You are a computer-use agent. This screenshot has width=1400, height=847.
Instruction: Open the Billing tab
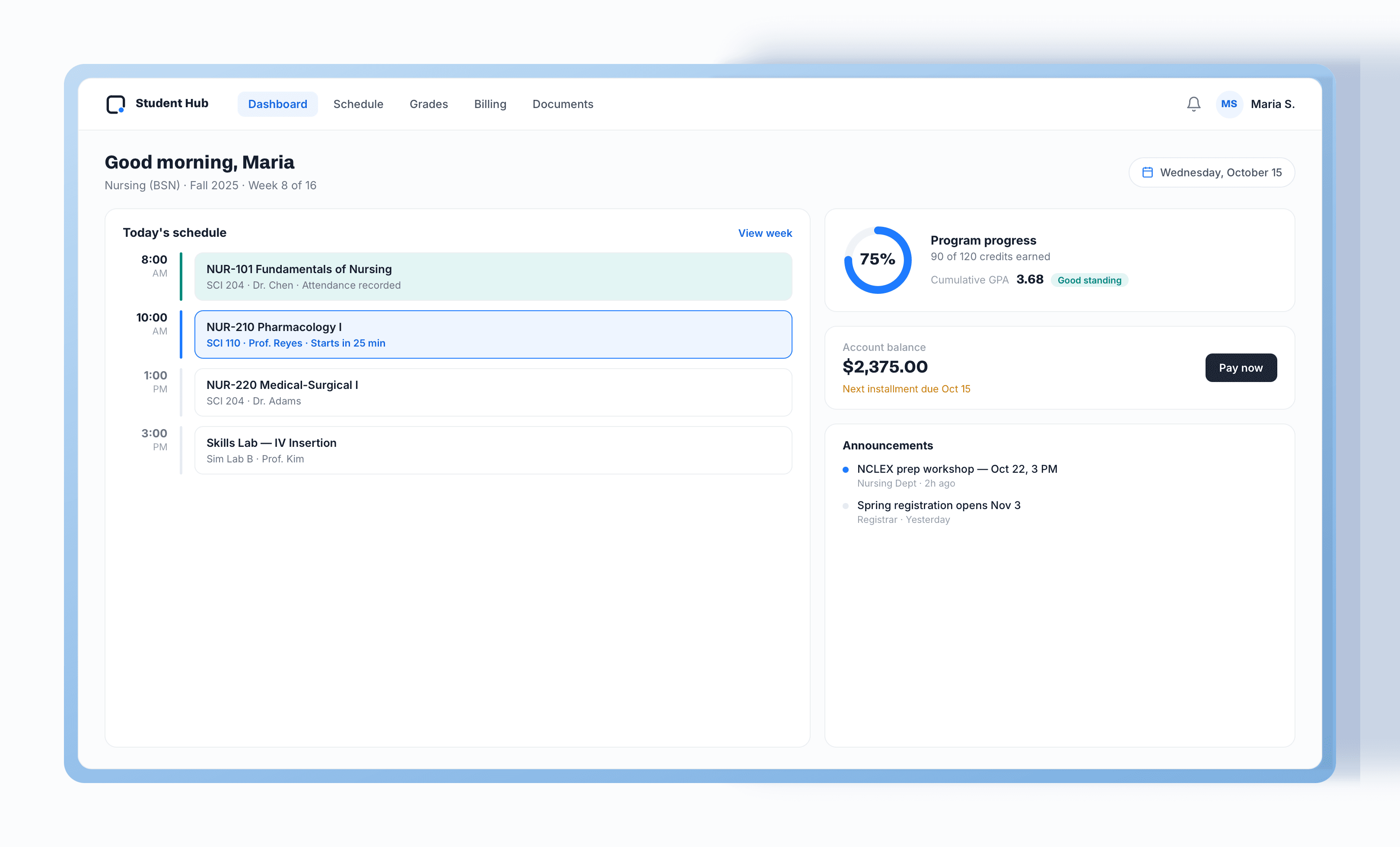click(x=490, y=104)
